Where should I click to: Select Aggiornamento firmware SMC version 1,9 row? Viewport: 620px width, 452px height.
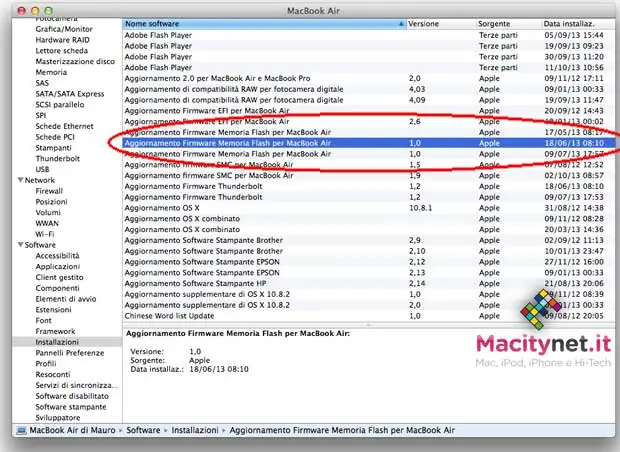[369, 176]
